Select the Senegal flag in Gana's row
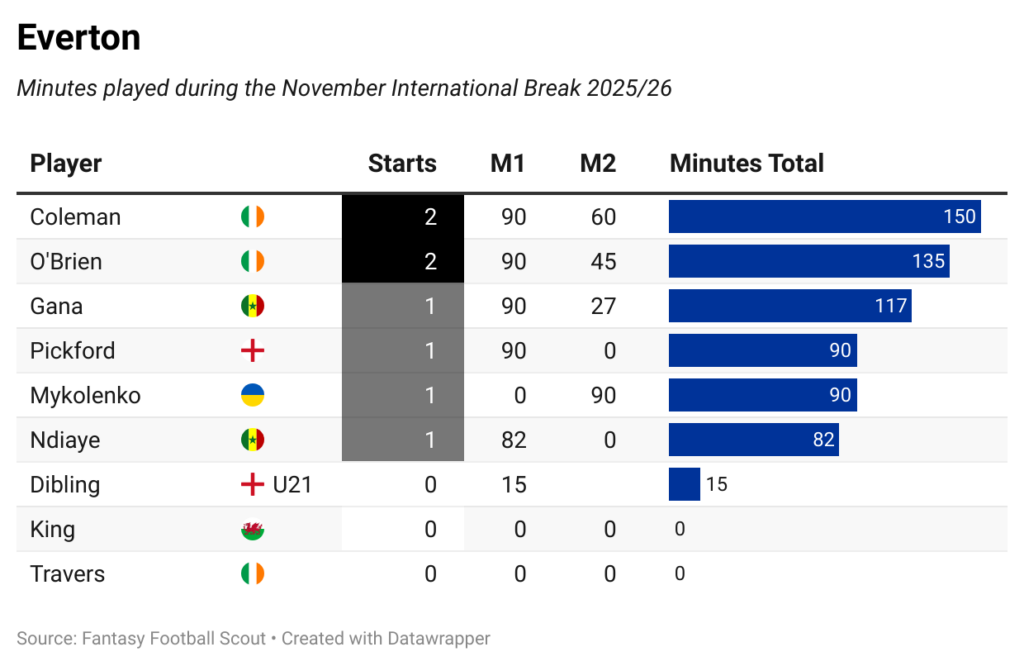The width and height of the screenshot is (1024, 666). [252, 306]
